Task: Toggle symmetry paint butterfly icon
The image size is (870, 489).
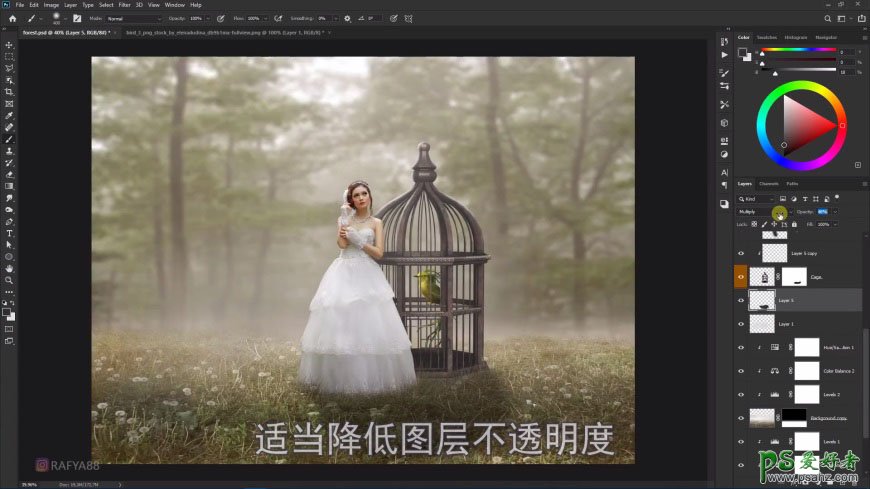Action: coord(408,18)
